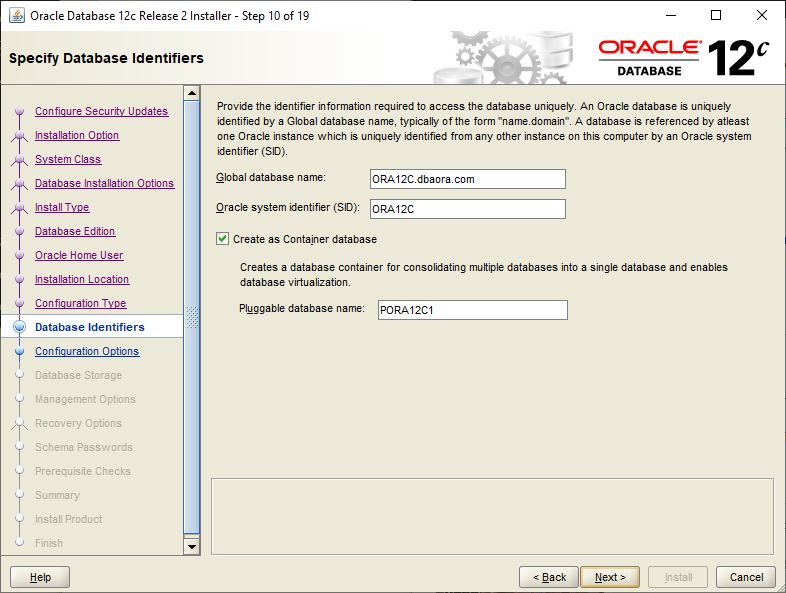
Task: Close the installer window
Action: pyautogui.click(x=762, y=16)
